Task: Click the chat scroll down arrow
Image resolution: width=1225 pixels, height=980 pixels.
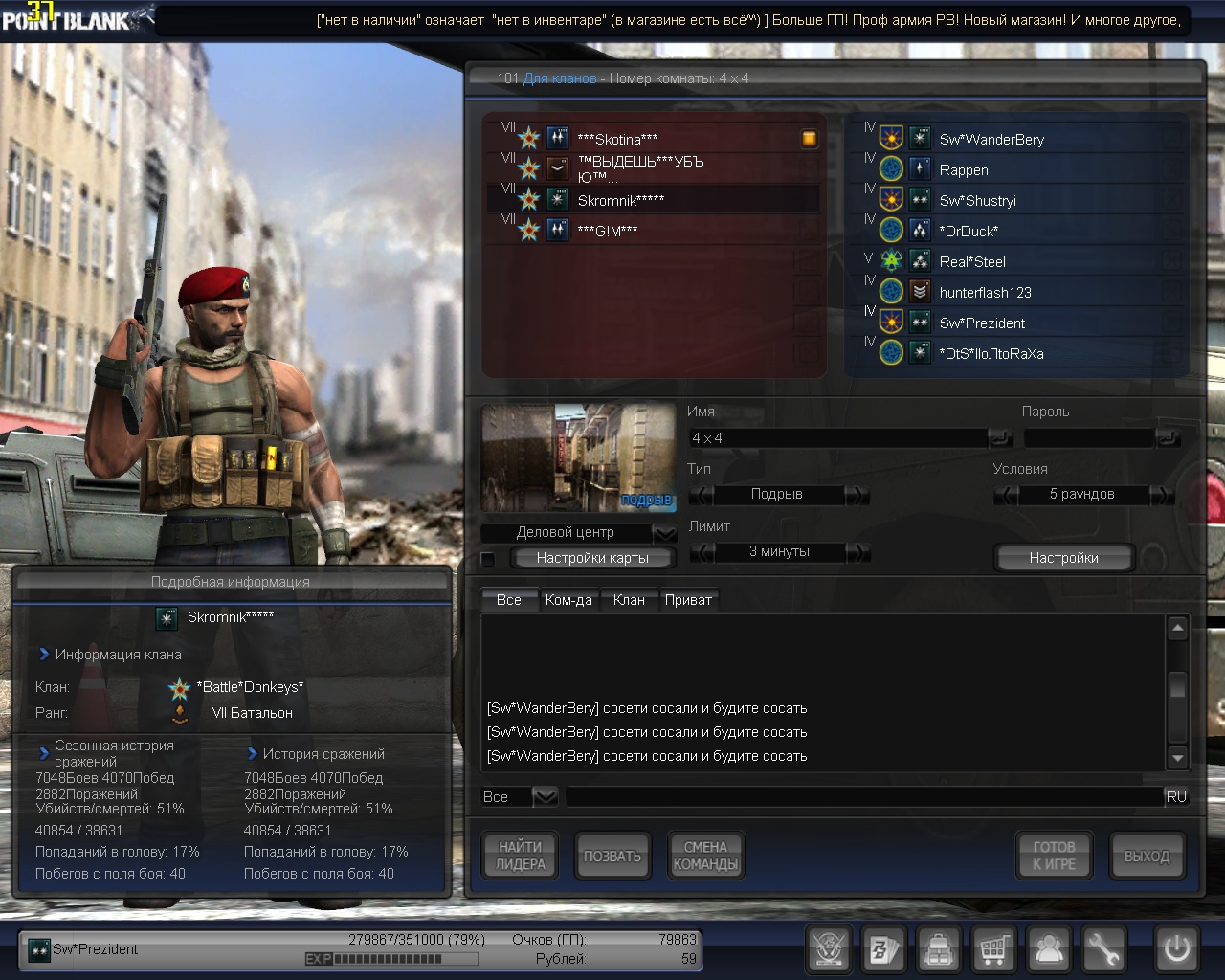Action: 1178,758
